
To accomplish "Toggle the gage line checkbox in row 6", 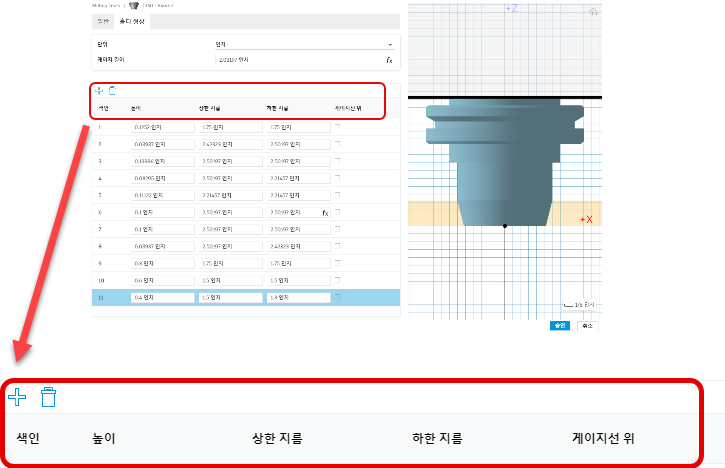I will click(x=338, y=212).
